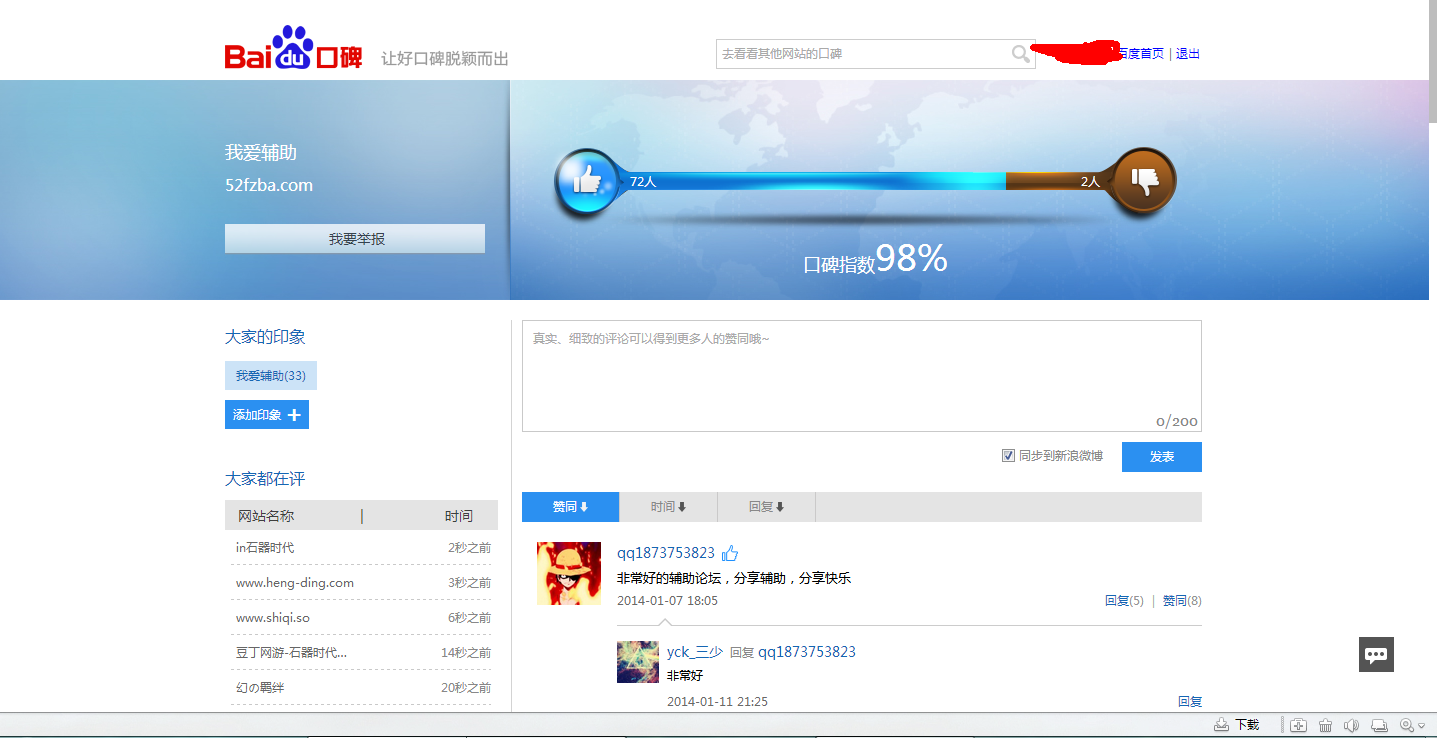The image size is (1437, 738).
Task: Open downloads from the status bar
Action: click(1236, 725)
